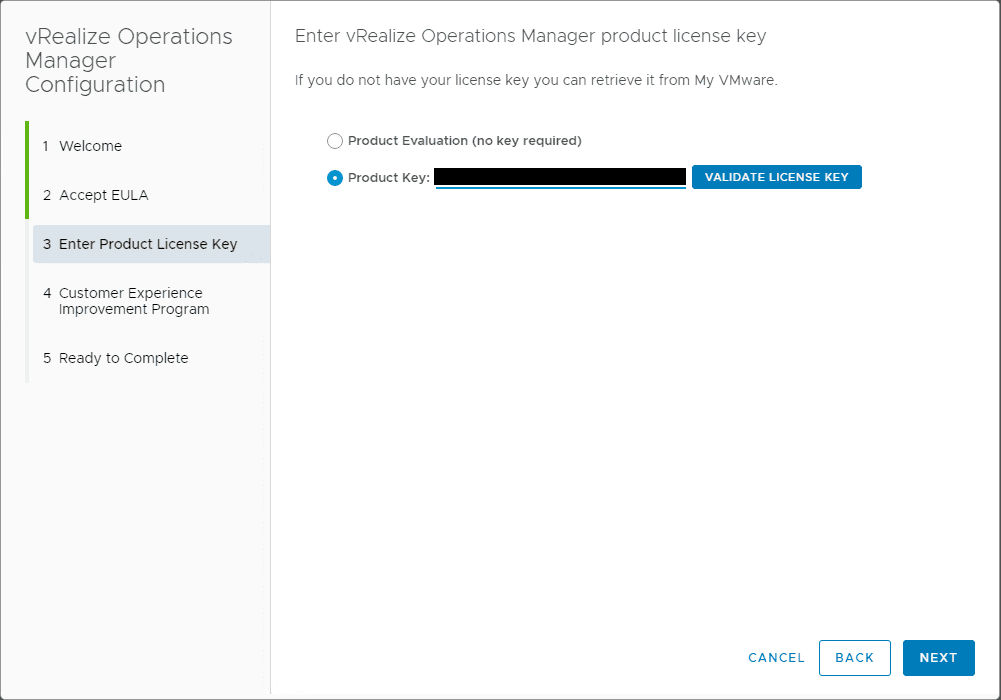Click the green completed-steps progress bar
Image resolution: width=1001 pixels, height=700 pixels.
click(x=27, y=170)
